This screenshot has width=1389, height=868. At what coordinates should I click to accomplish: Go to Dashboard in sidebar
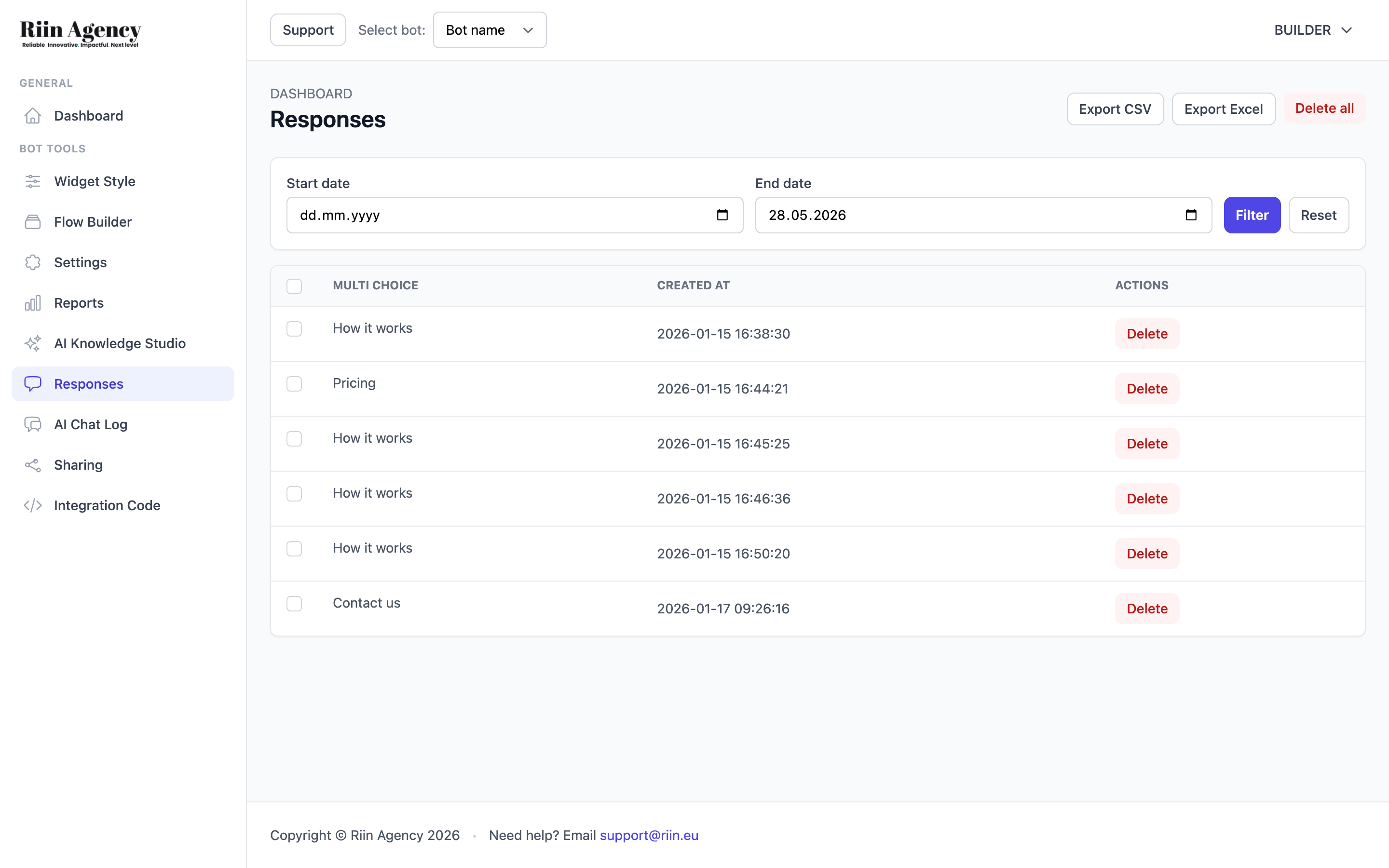[123, 116]
